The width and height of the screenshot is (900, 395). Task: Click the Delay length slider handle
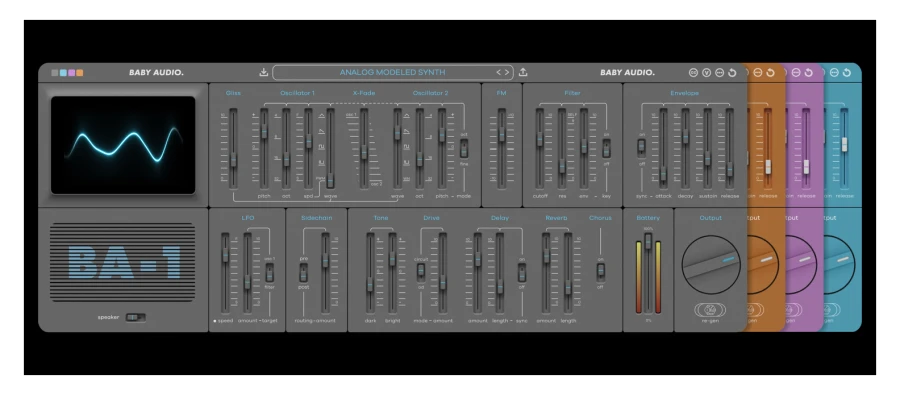500,286
